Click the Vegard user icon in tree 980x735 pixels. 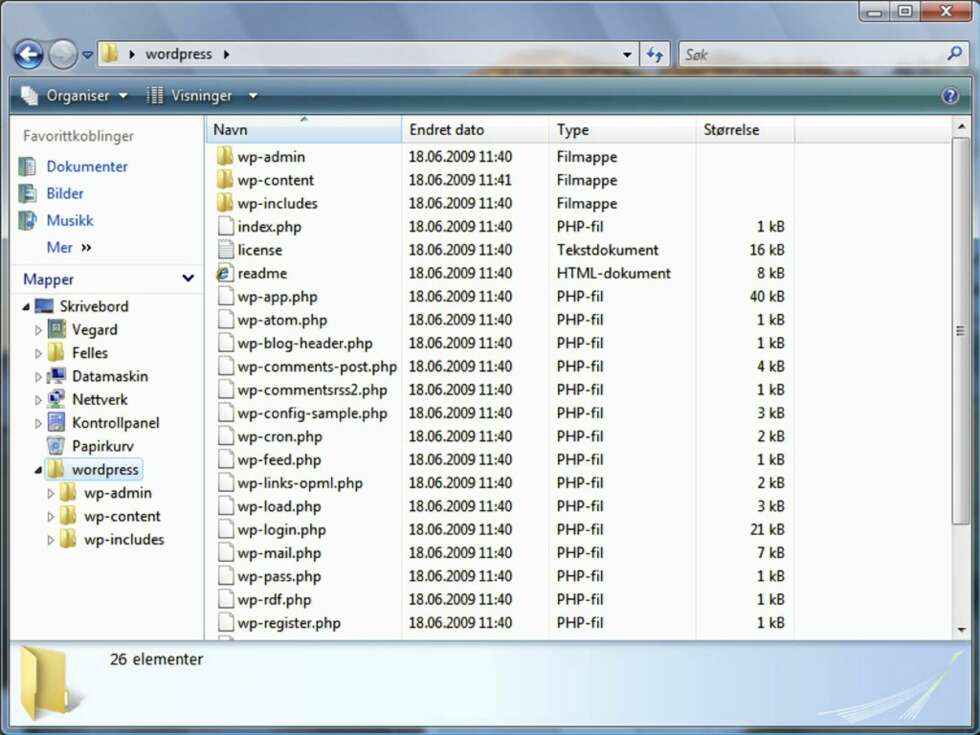coord(56,329)
